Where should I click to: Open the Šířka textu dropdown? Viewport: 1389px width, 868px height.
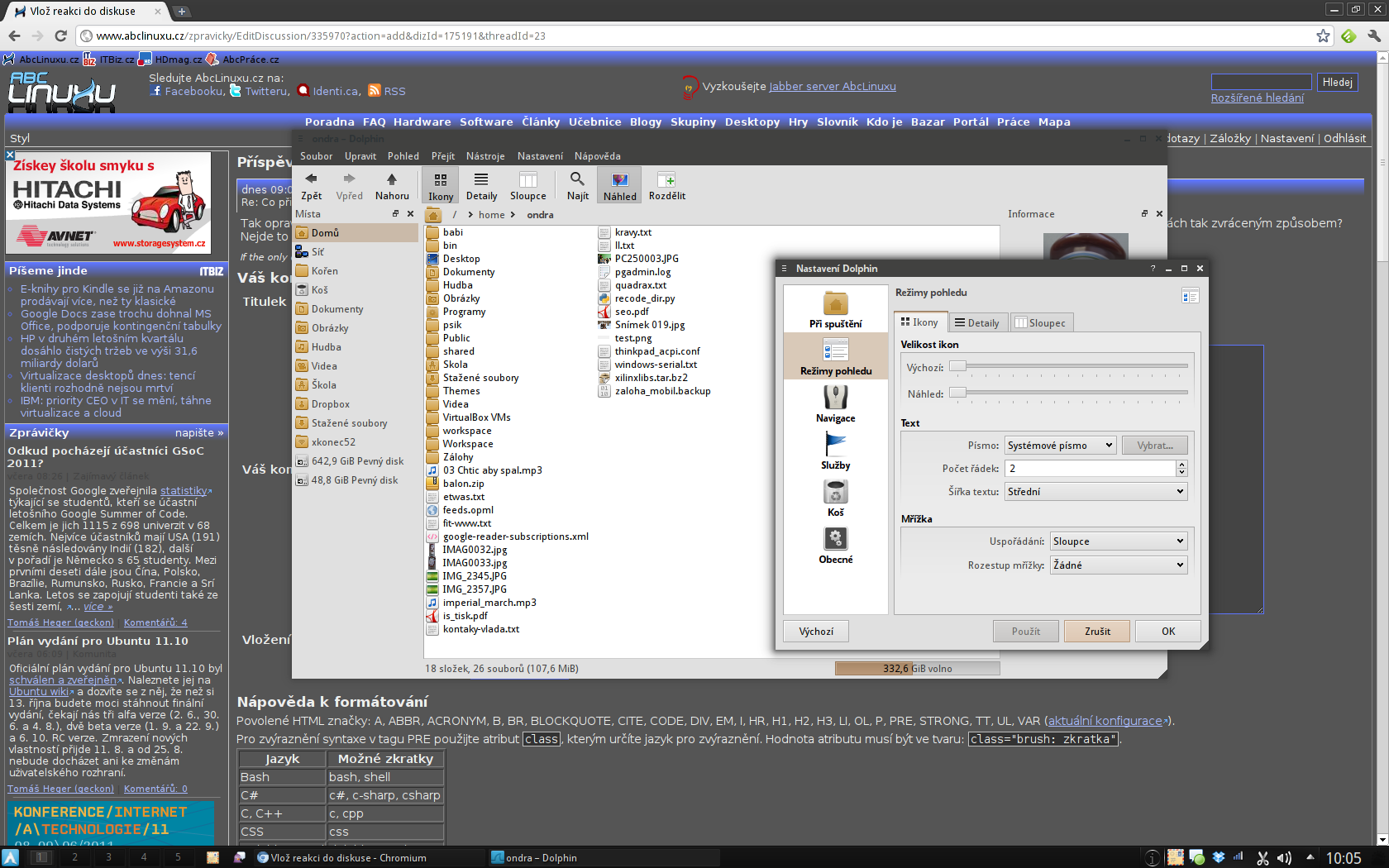click(1095, 492)
